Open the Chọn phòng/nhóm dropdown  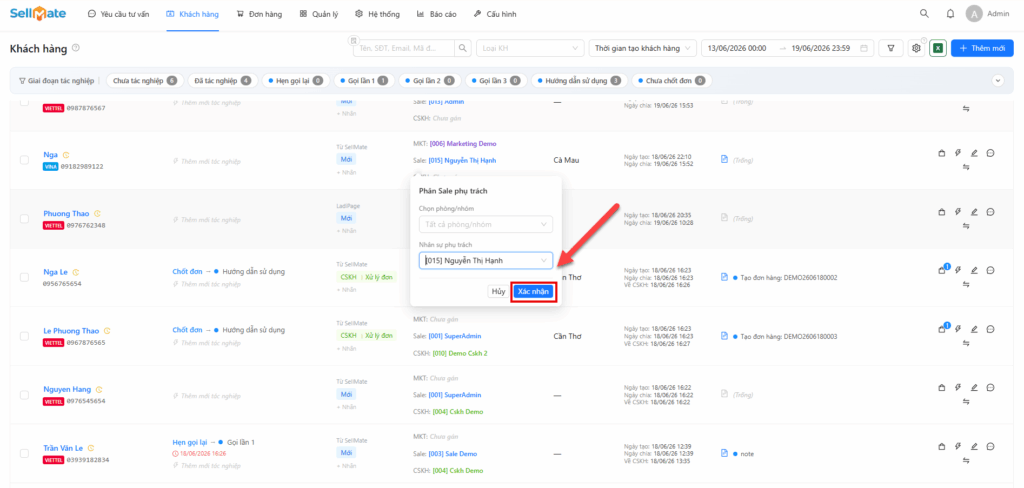point(486,224)
